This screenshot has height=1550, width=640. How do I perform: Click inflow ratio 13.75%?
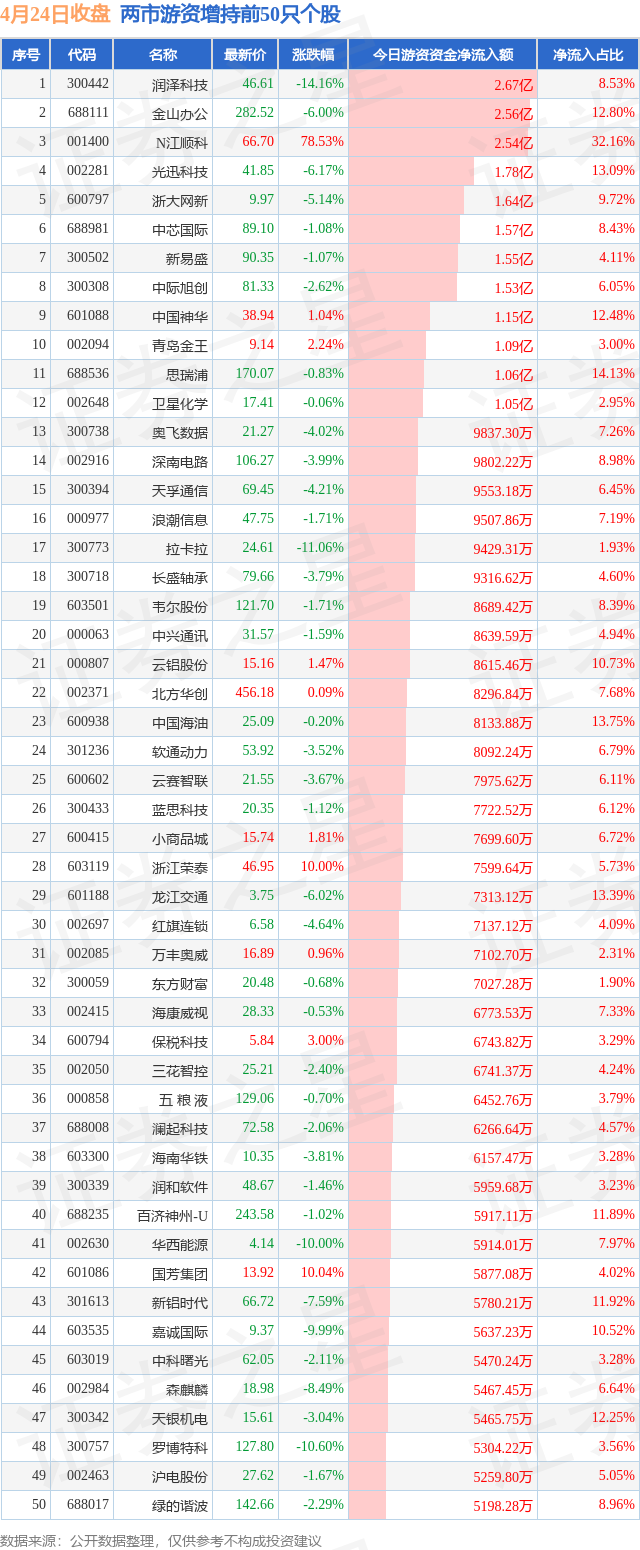pos(613,722)
